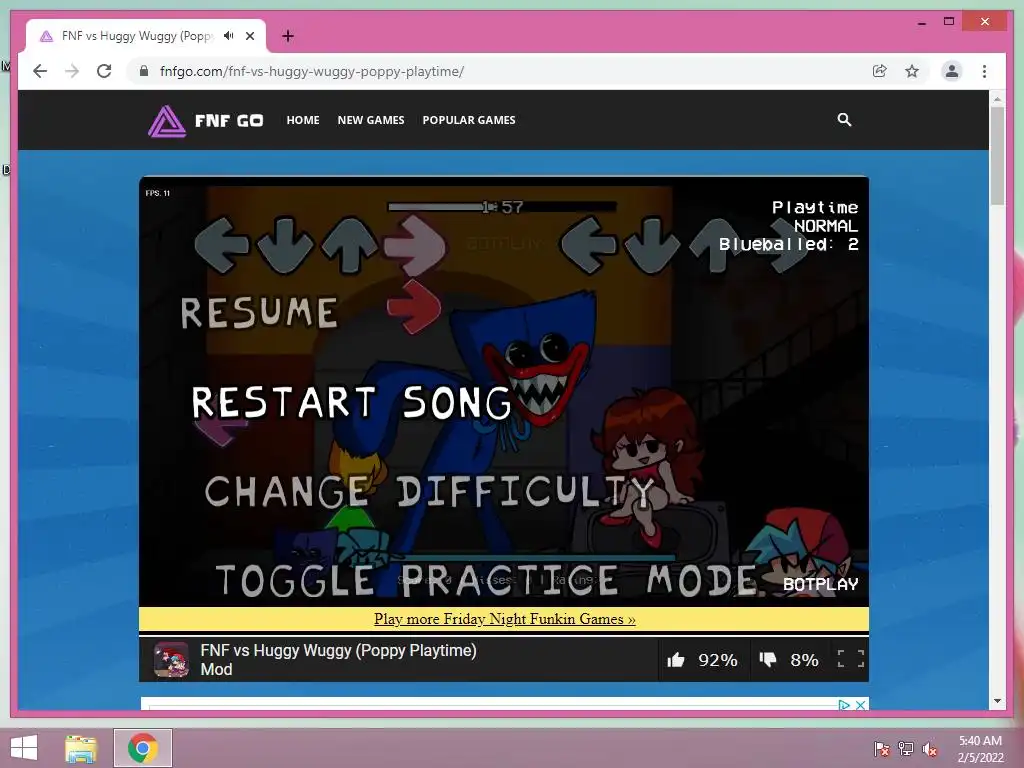Click the muted volume tray icon
The image size is (1024, 768).
pyautogui.click(x=930, y=748)
